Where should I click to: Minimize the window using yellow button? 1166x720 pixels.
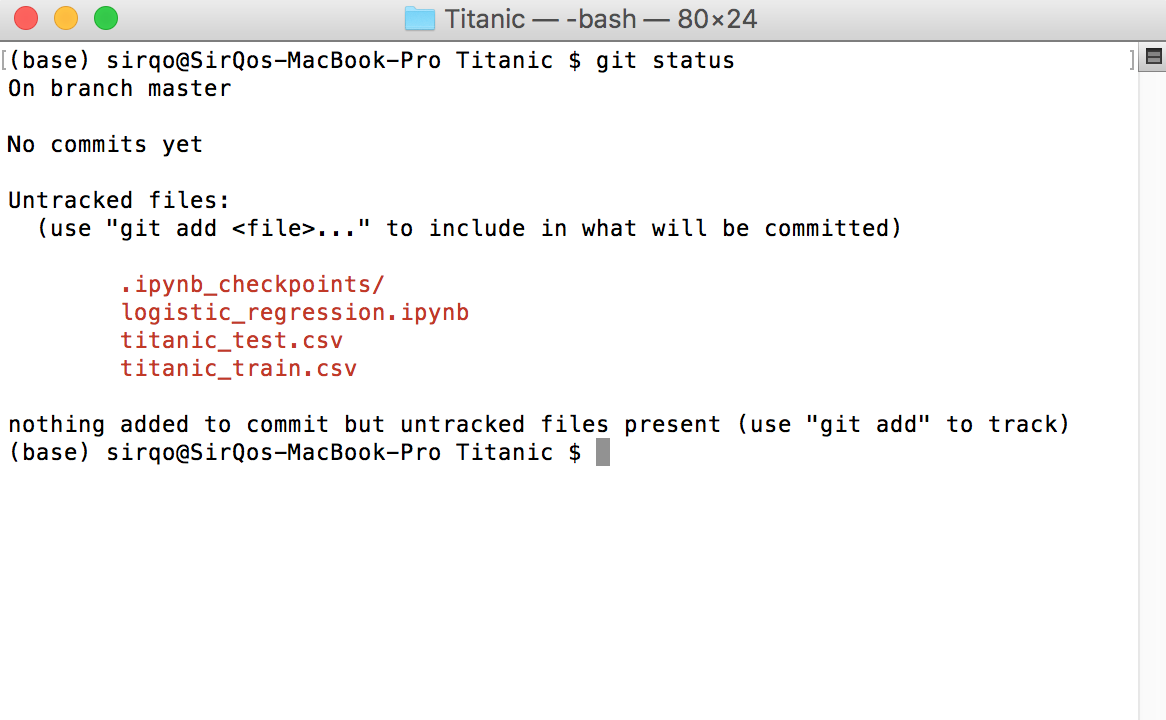[x=66, y=18]
